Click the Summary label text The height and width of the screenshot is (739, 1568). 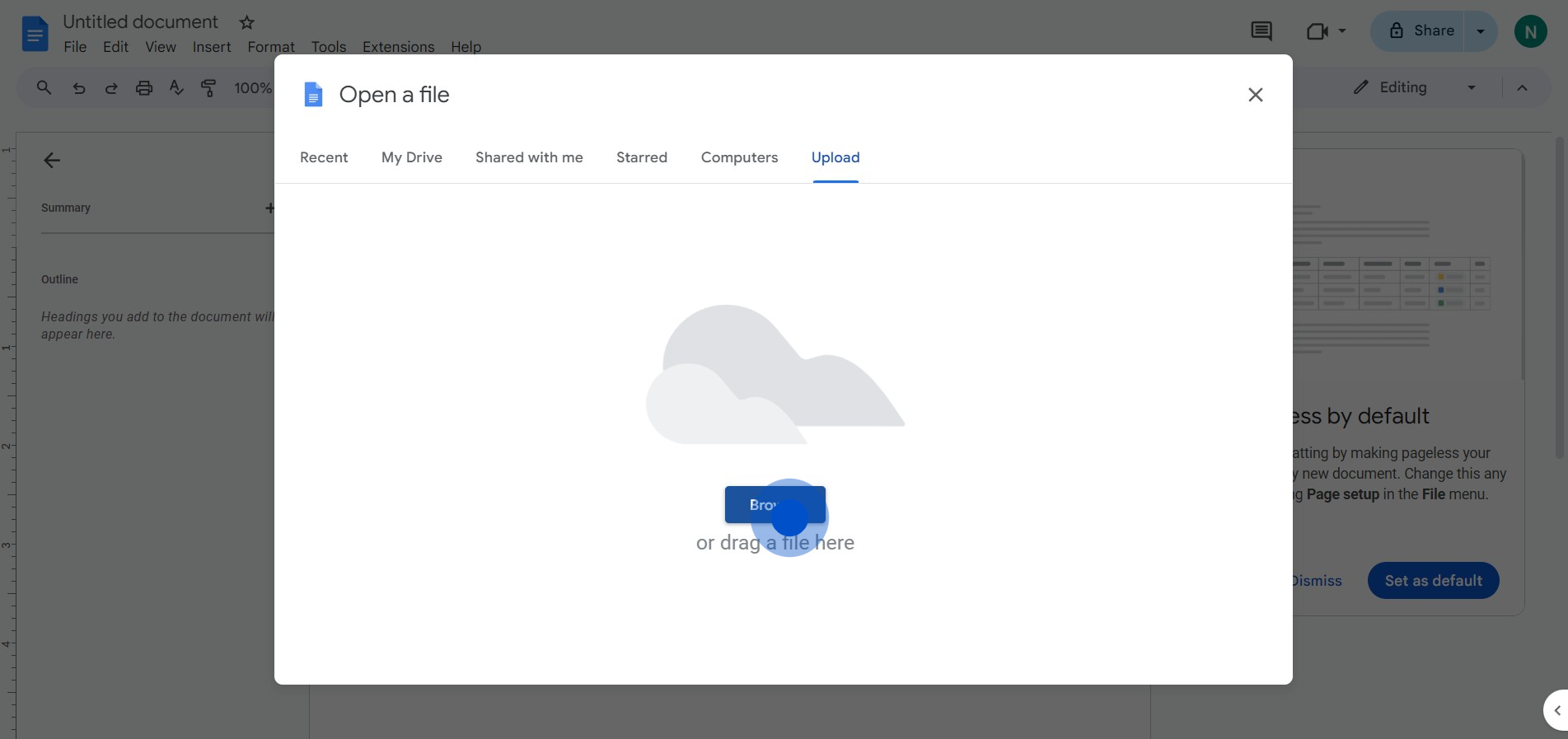[66, 208]
